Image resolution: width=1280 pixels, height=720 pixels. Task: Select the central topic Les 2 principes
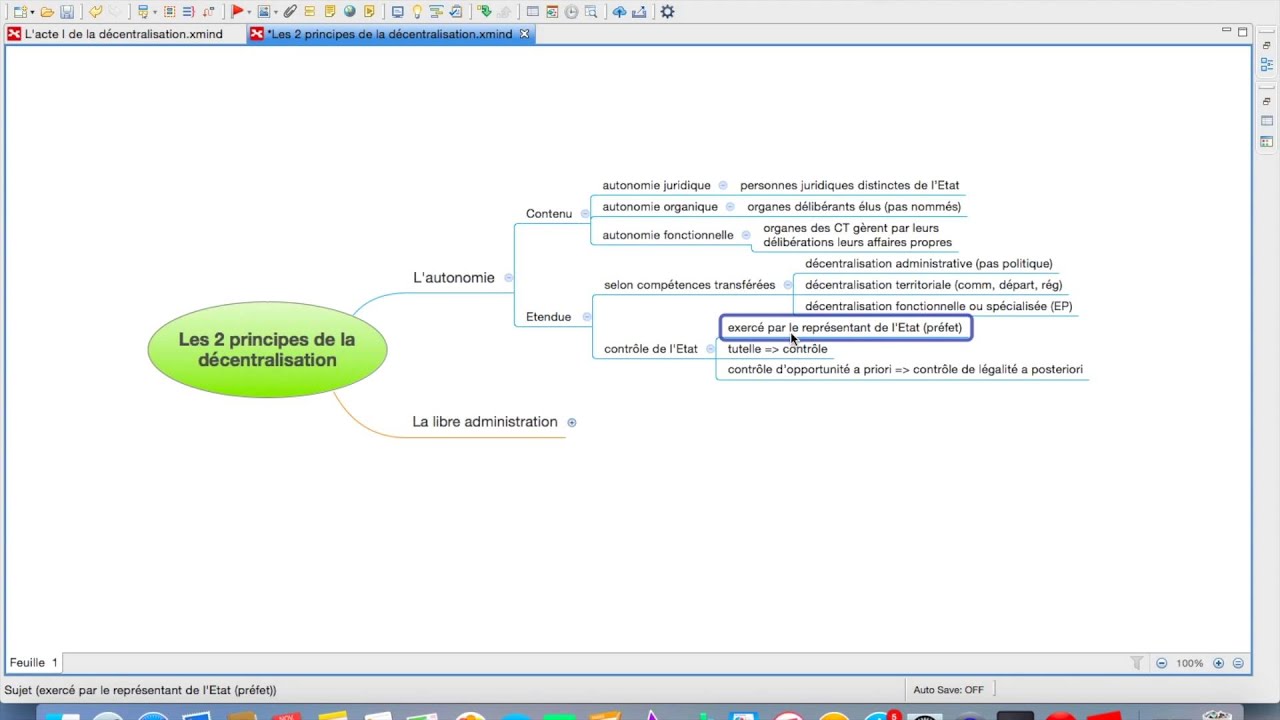[x=267, y=350]
